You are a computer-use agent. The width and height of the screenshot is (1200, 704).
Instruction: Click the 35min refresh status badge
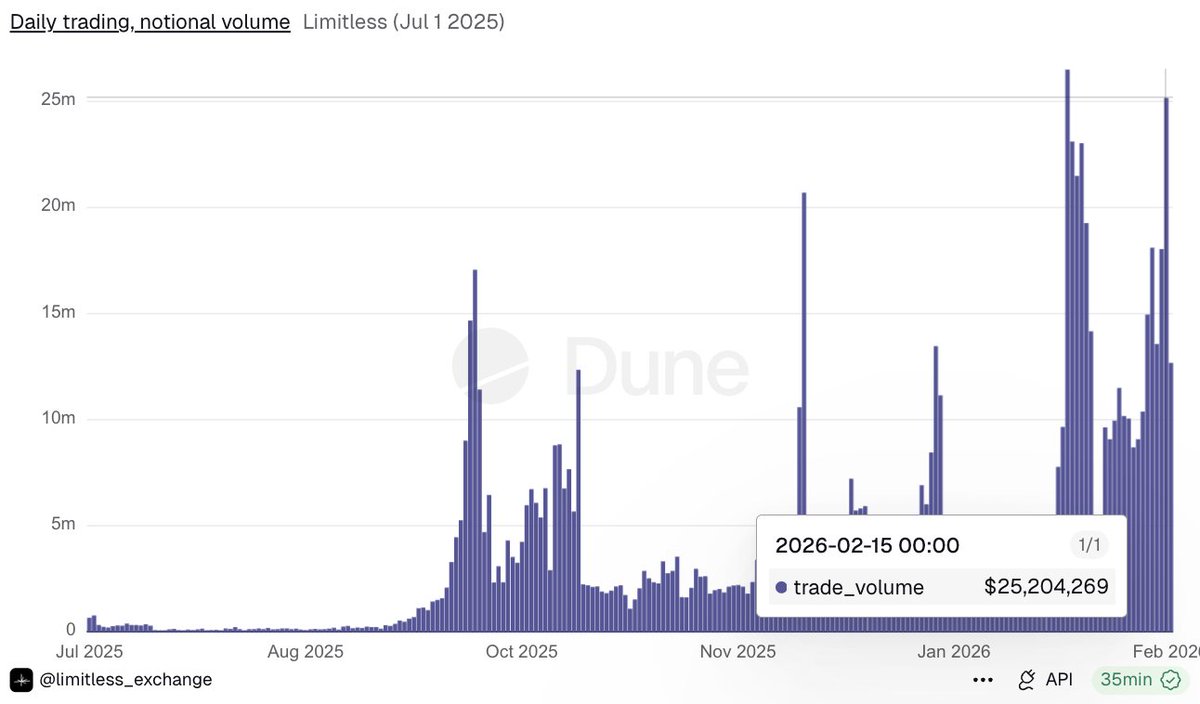(x=1140, y=680)
